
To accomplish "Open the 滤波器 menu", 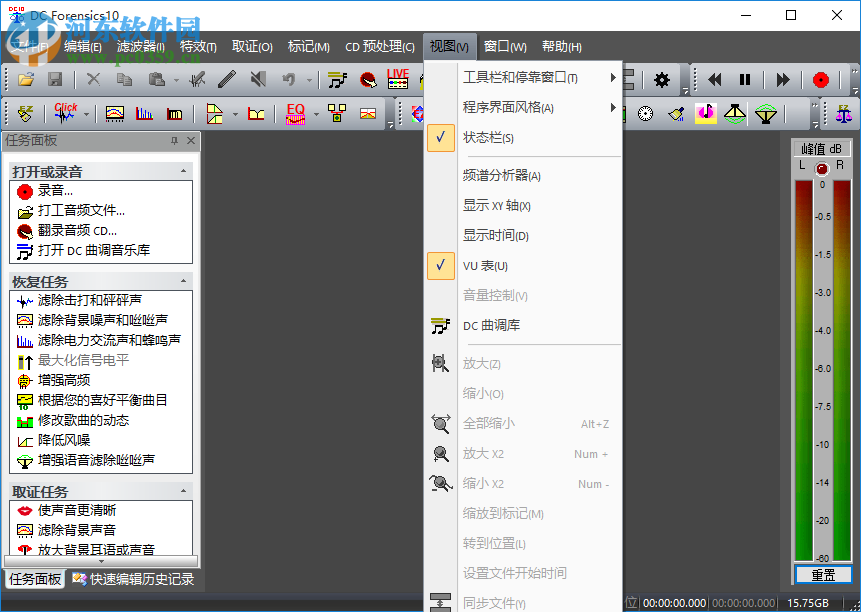I will coord(141,47).
